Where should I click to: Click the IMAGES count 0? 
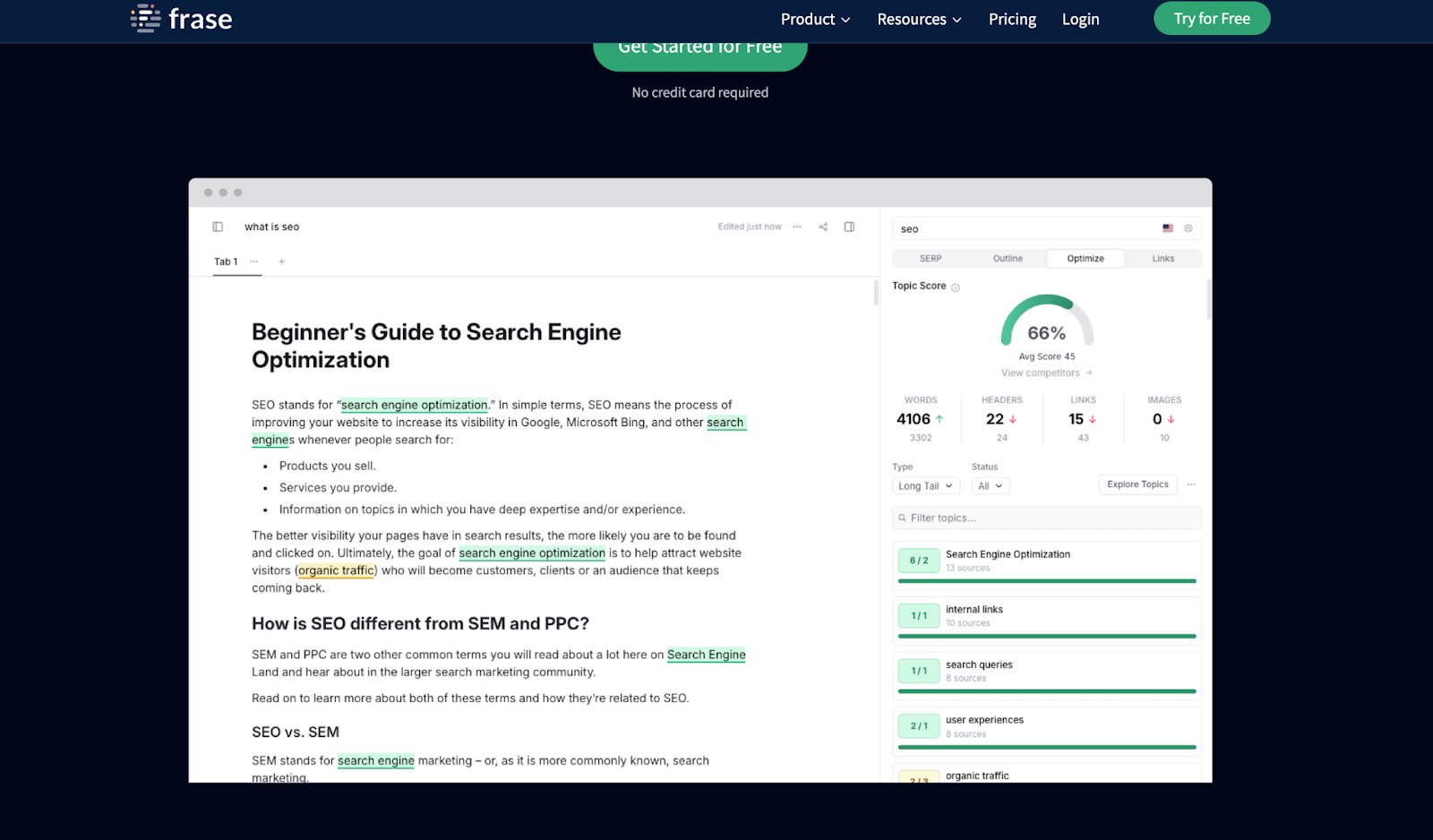(x=1157, y=419)
